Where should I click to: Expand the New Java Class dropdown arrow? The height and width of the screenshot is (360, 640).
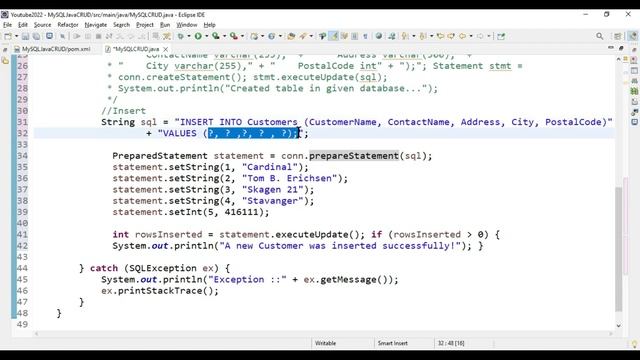(280, 36)
